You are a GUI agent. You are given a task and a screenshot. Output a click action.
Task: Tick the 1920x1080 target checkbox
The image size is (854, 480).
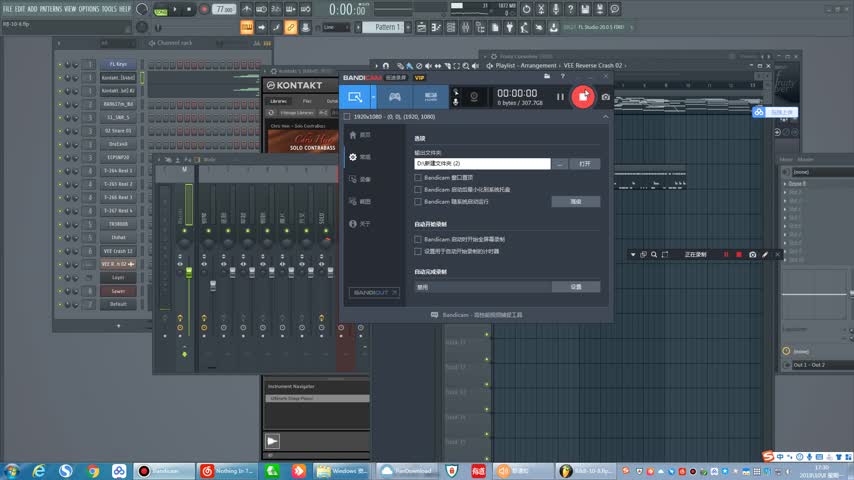tap(347, 117)
